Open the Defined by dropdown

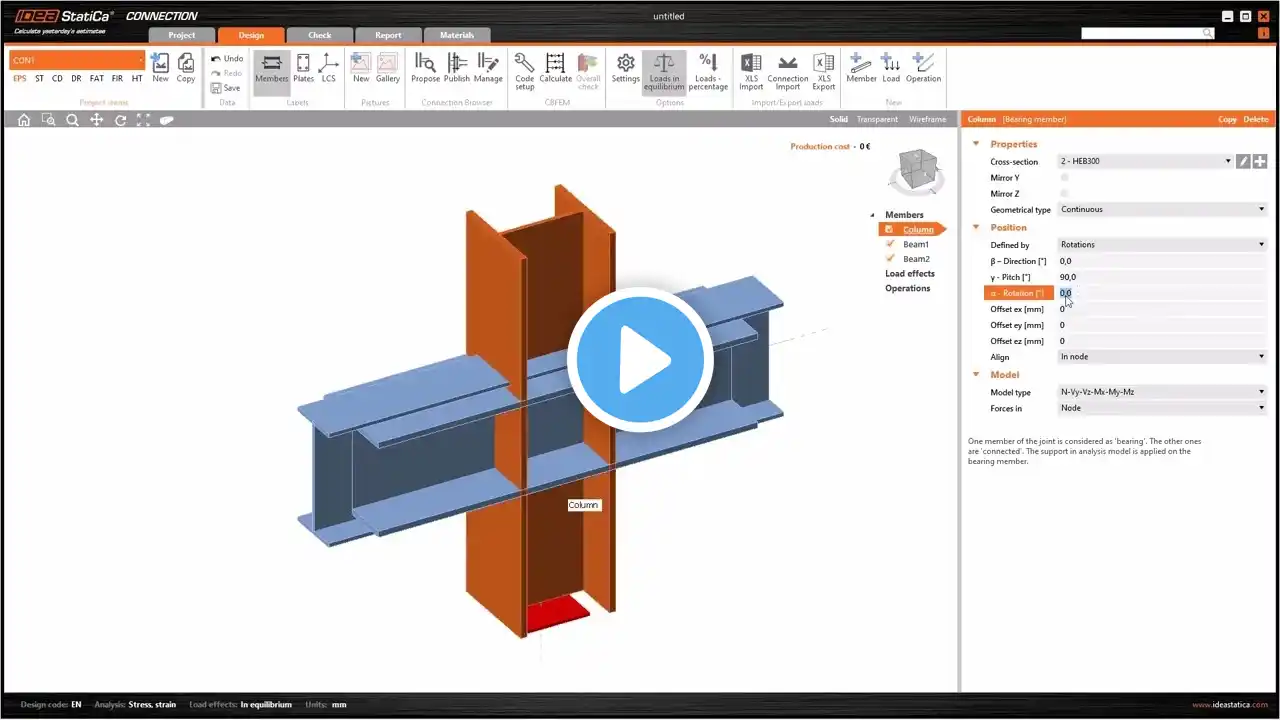pyautogui.click(x=1162, y=244)
